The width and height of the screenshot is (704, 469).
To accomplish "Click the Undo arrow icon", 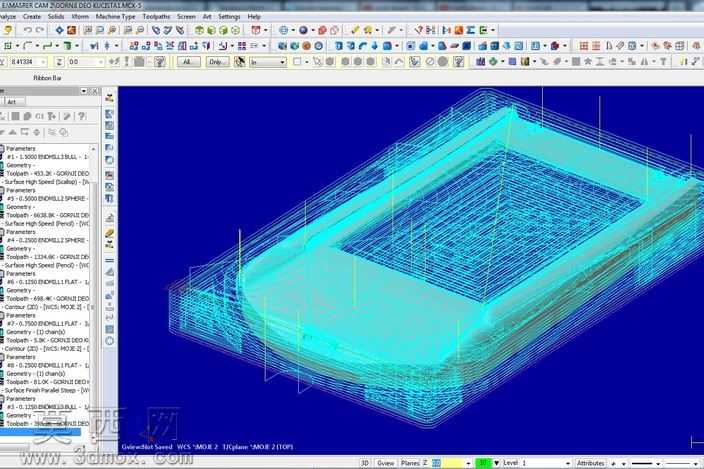I will (28, 30).
